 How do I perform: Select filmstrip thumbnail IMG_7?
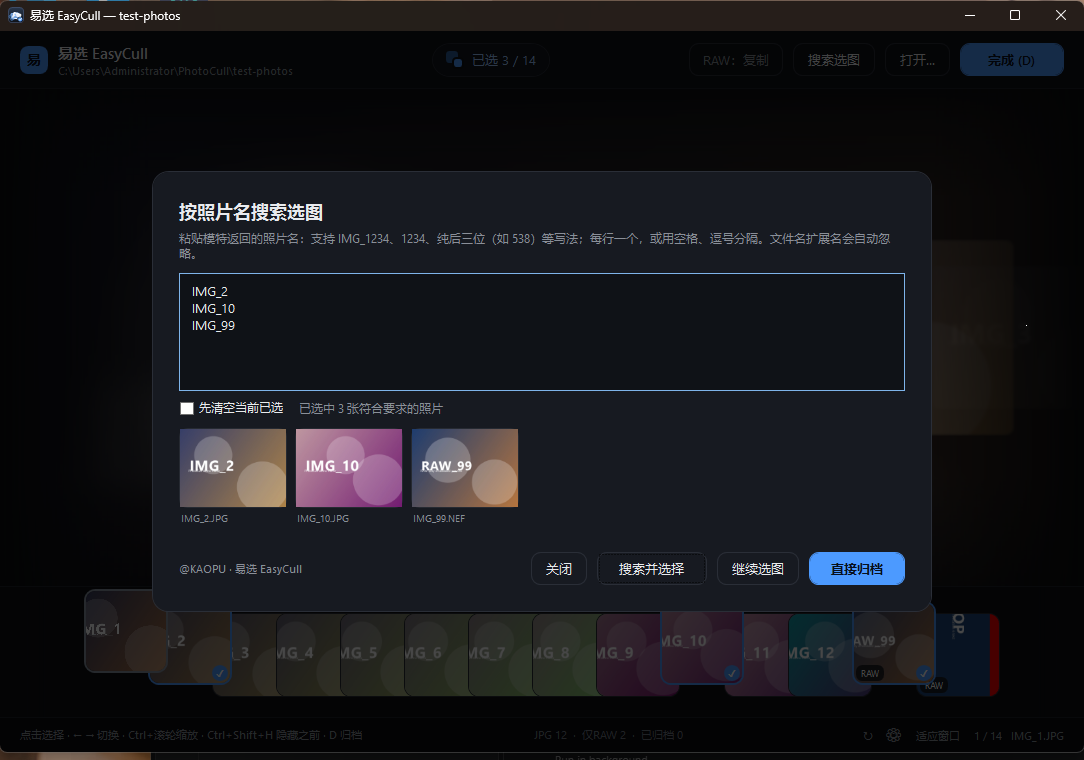click(x=500, y=654)
